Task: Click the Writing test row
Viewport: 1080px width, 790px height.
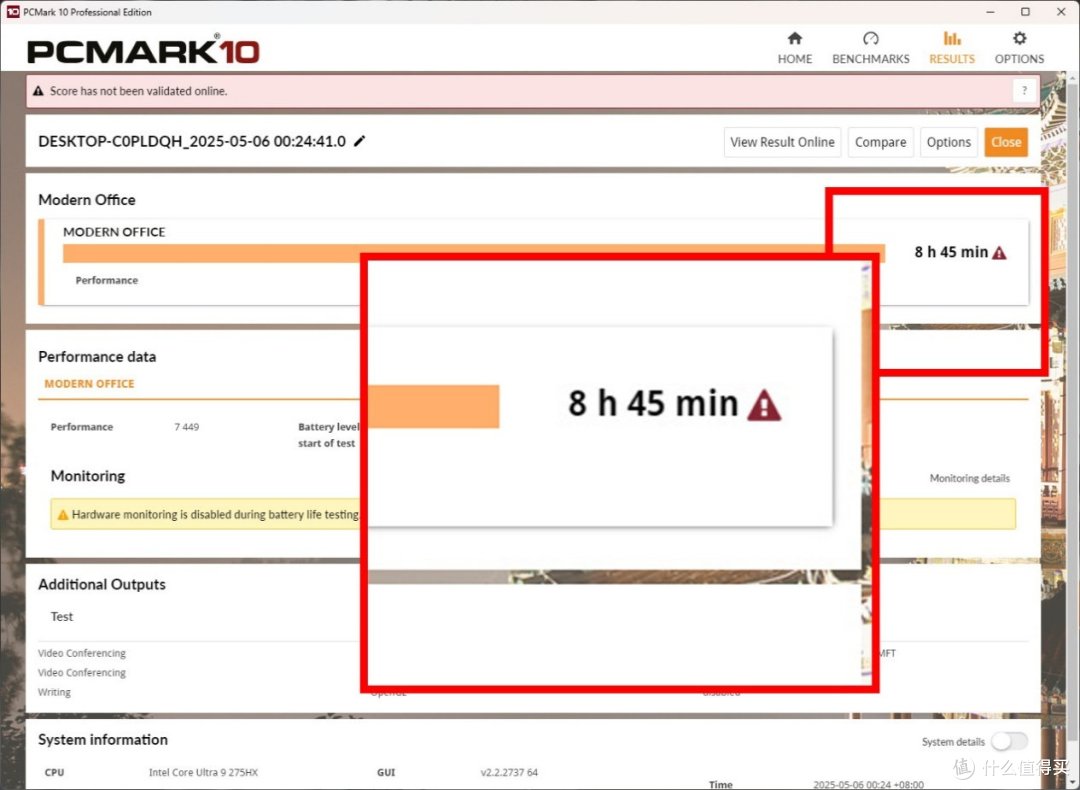Action: 54,692
